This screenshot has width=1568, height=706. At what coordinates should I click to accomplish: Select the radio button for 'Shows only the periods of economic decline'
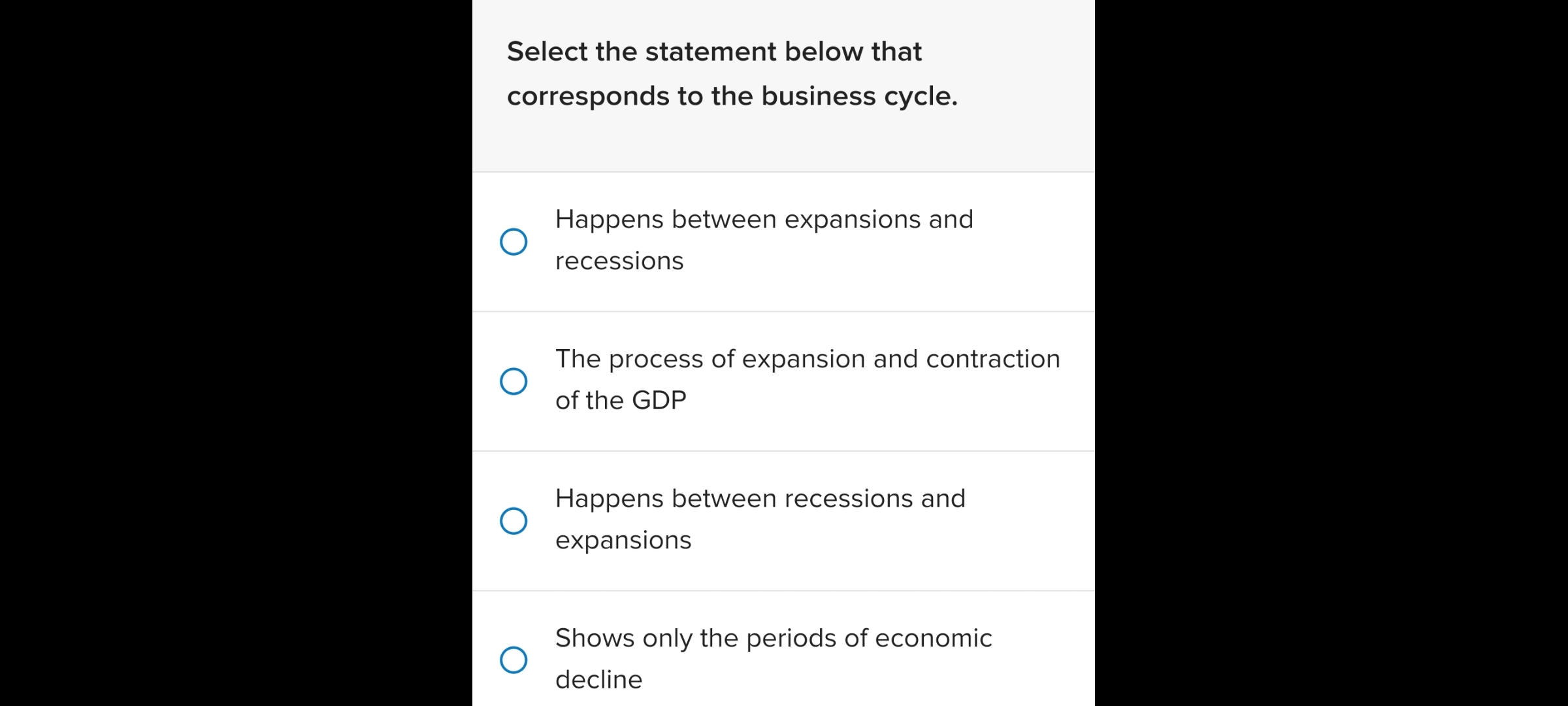514,660
